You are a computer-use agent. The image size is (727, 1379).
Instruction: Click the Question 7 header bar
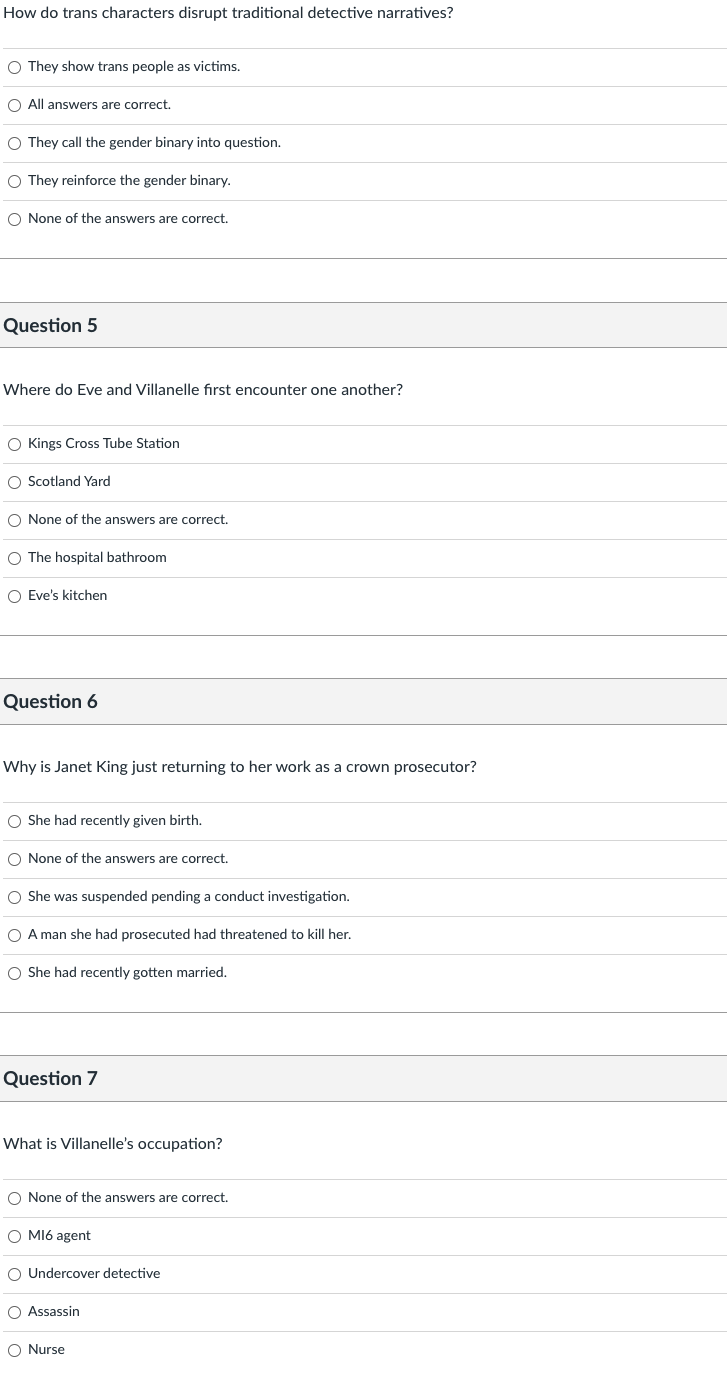pos(363,1078)
